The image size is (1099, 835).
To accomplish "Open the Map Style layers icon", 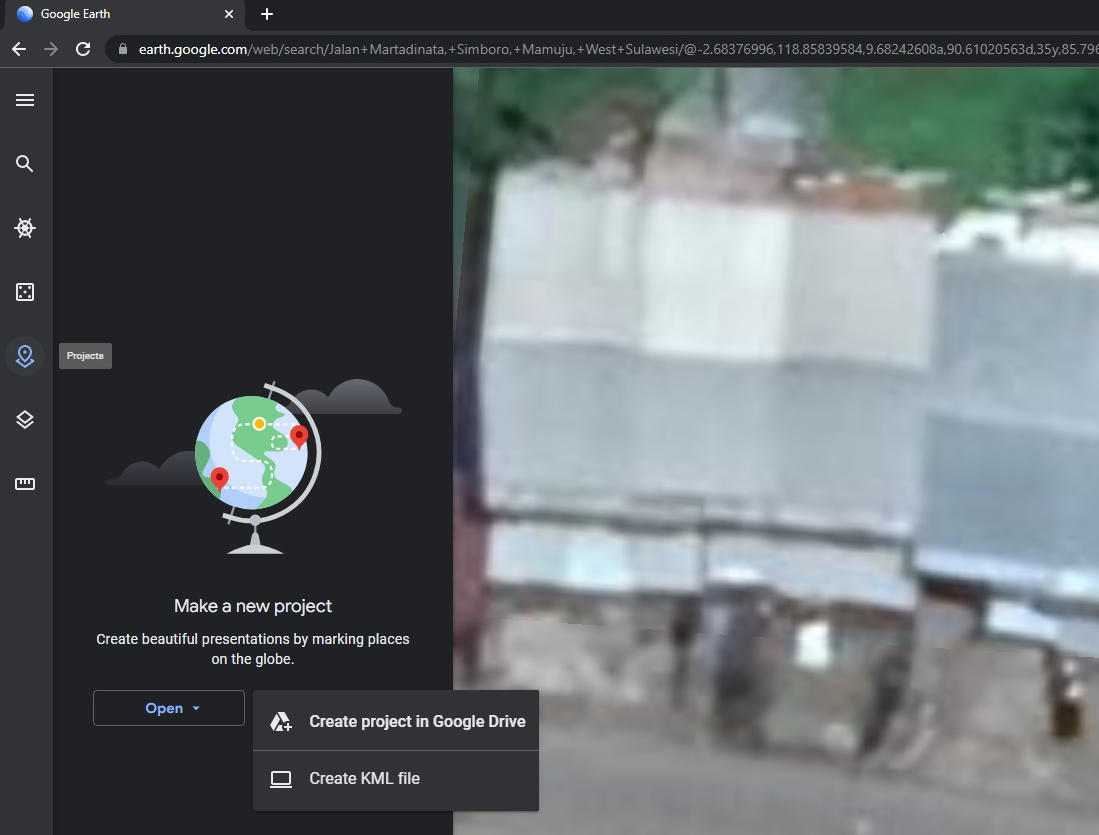I will pyautogui.click(x=25, y=420).
